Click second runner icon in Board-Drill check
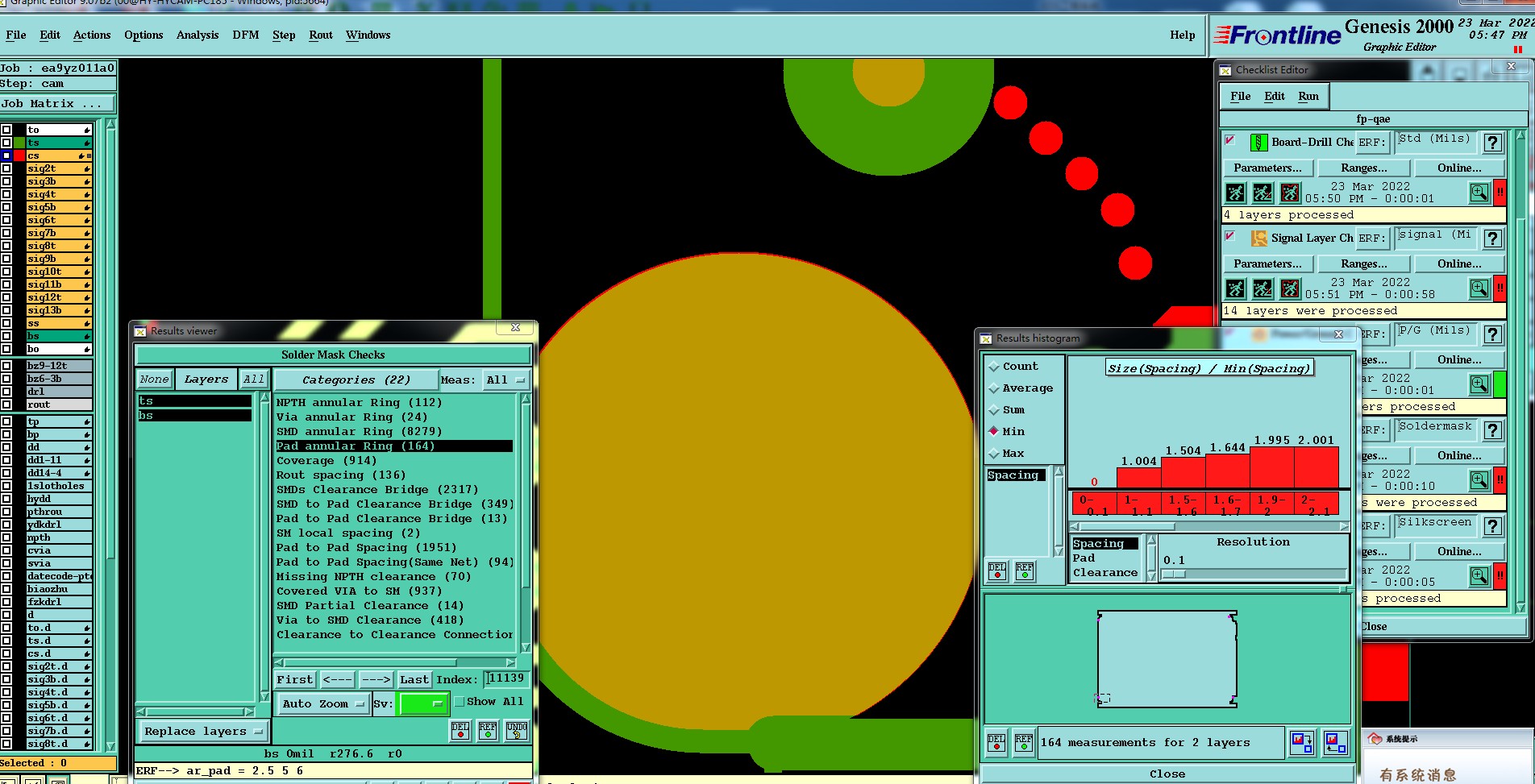The width and height of the screenshot is (1535, 784). point(1263,193)
